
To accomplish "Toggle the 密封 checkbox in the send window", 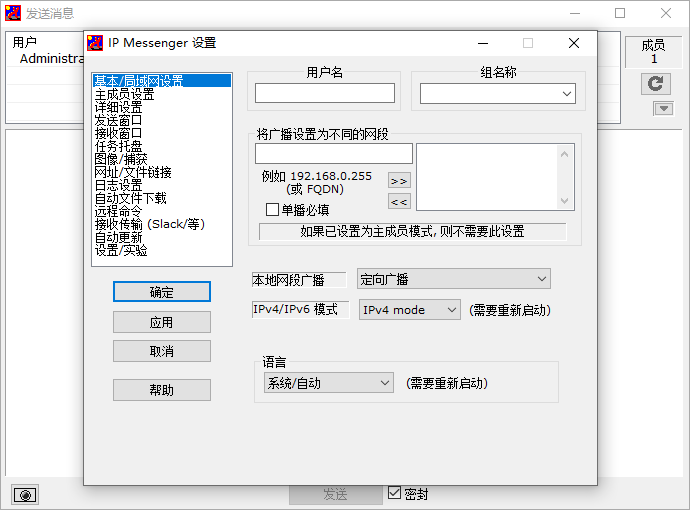I will 394,493.
